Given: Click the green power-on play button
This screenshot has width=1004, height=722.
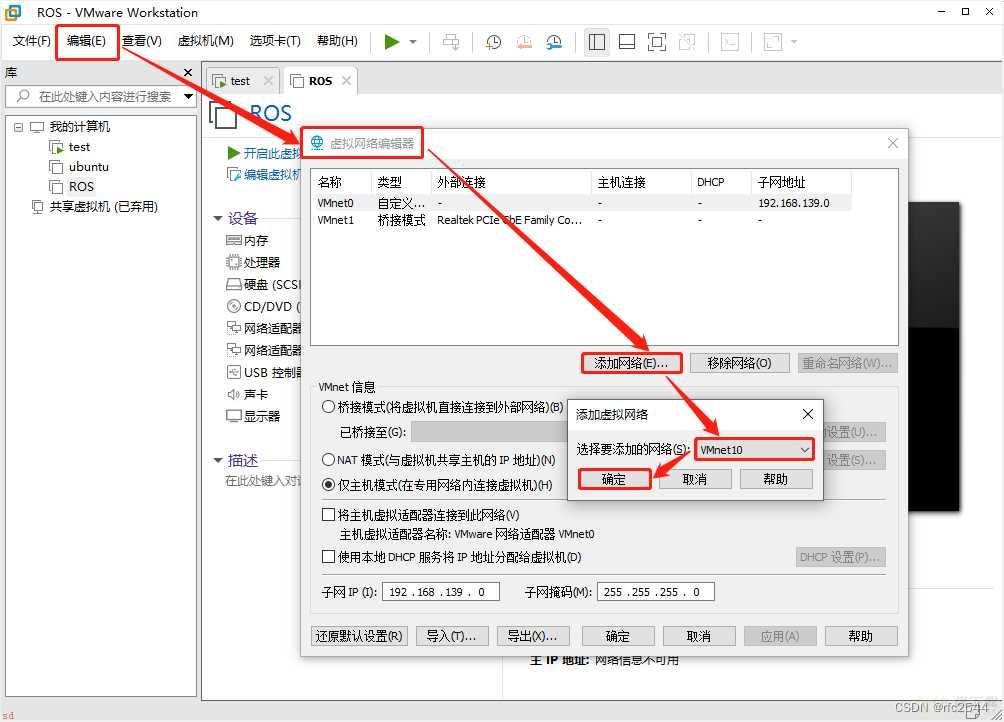Looking at the screenshot, I should click(391, 42).
